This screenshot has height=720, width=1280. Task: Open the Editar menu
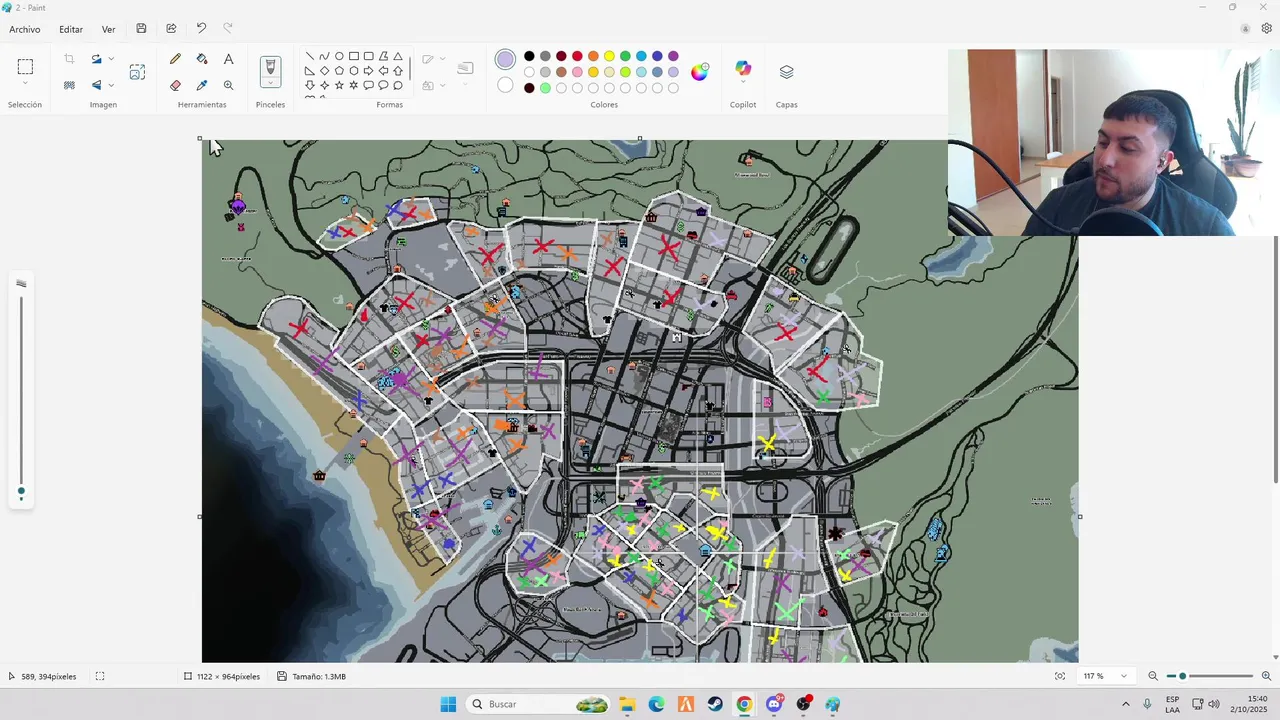click(71, 29)
